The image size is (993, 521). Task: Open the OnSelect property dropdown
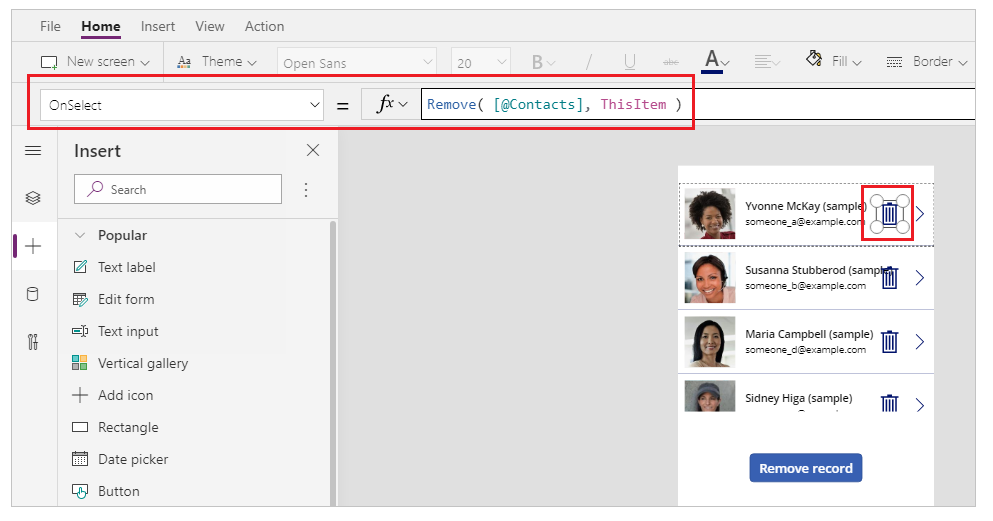coord(182,105)
